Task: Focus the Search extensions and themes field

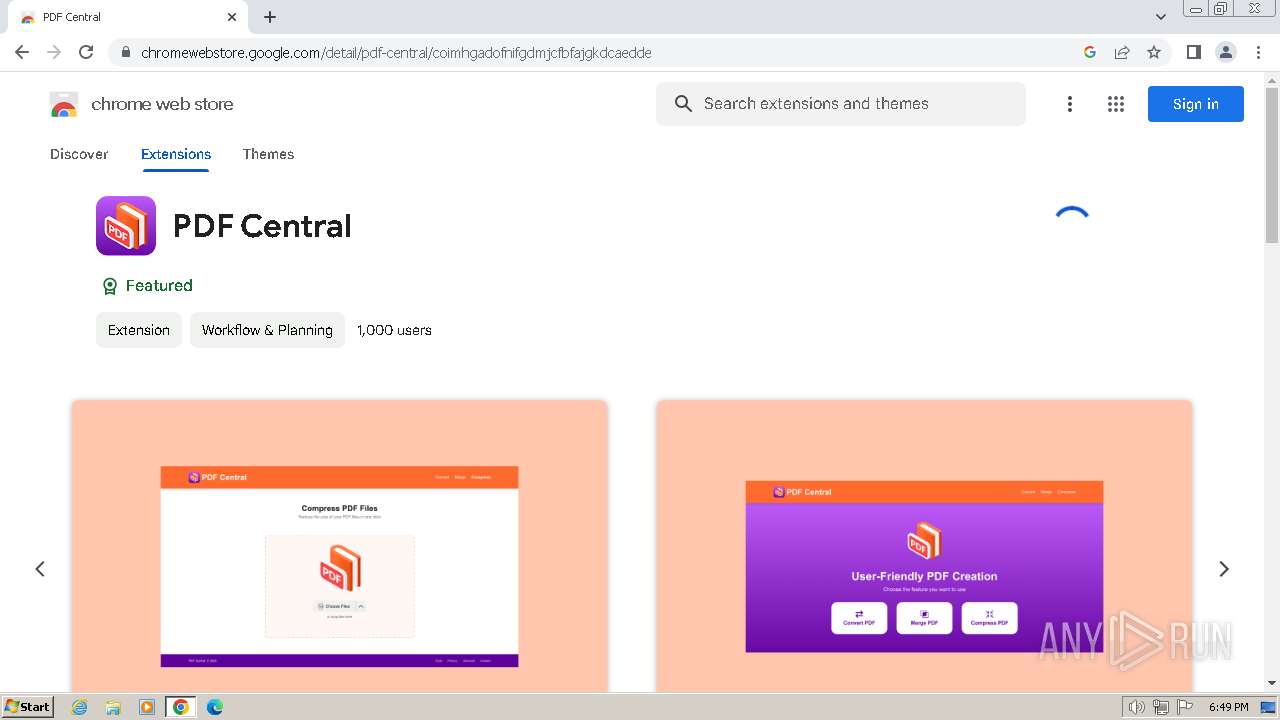Action: coord(840,104)
